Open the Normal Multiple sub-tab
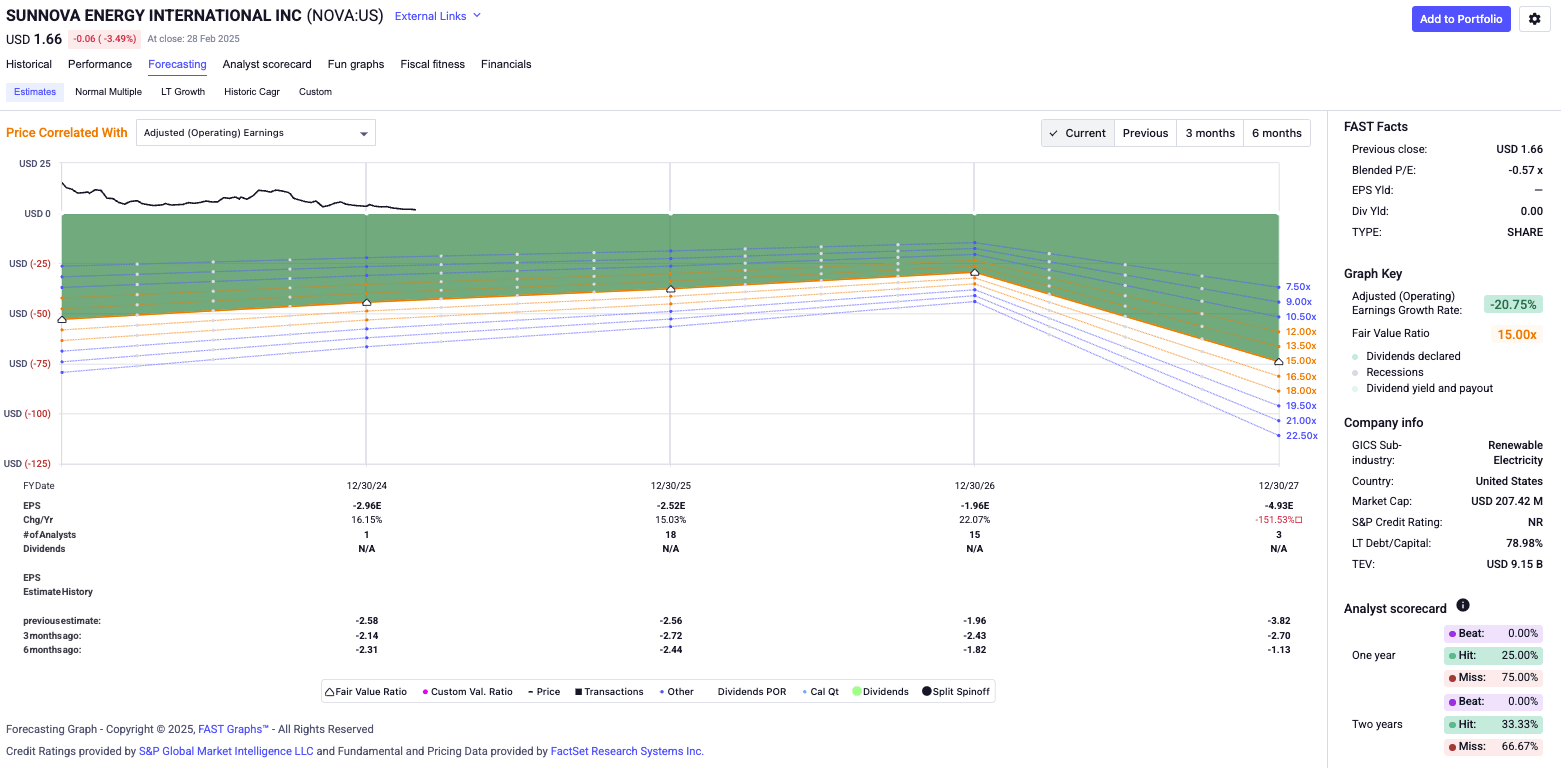1561x768 pixels. click(x=108, y=91)
